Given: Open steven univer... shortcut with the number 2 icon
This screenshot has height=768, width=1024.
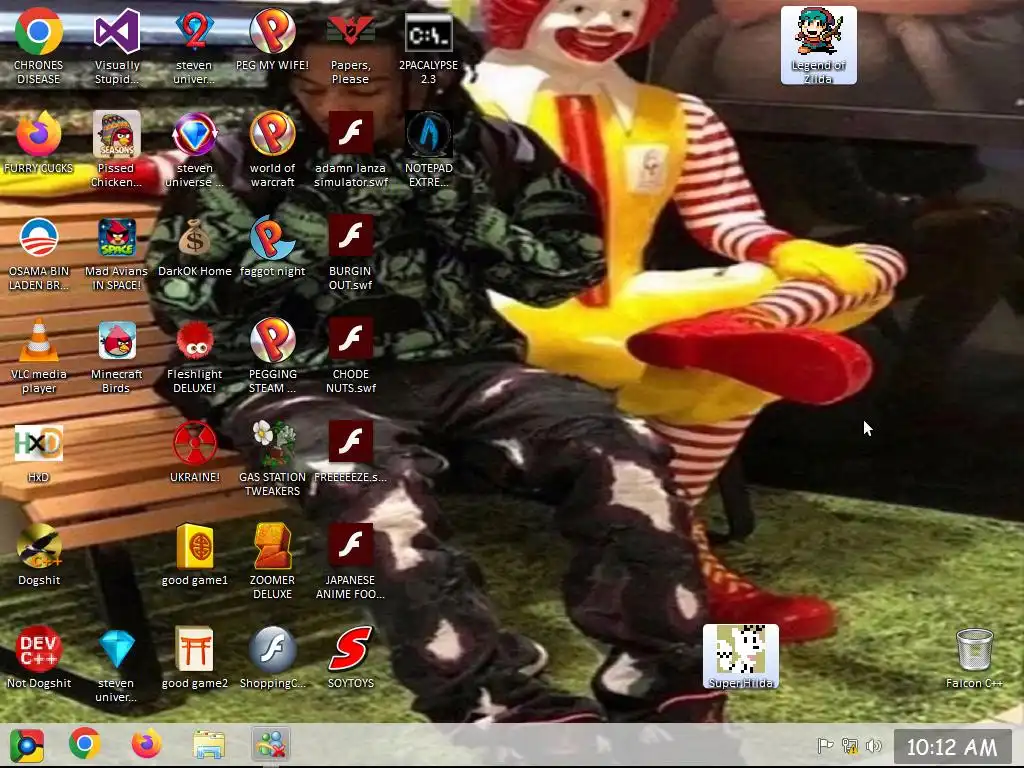Looking at the screenshot, I should click(194, 46).
